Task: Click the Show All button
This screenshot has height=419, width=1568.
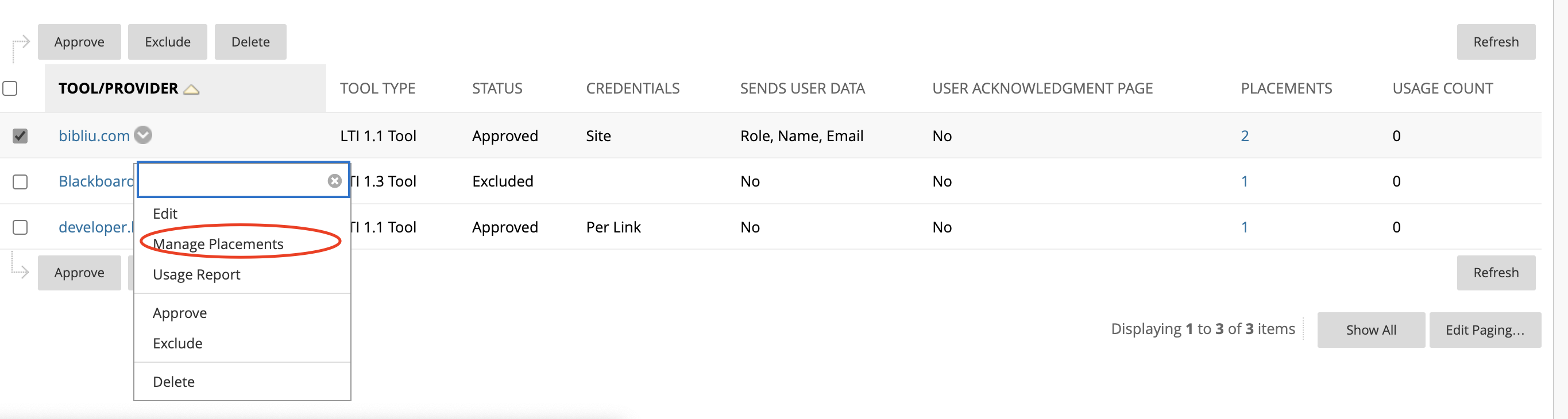Action: 1370,329
